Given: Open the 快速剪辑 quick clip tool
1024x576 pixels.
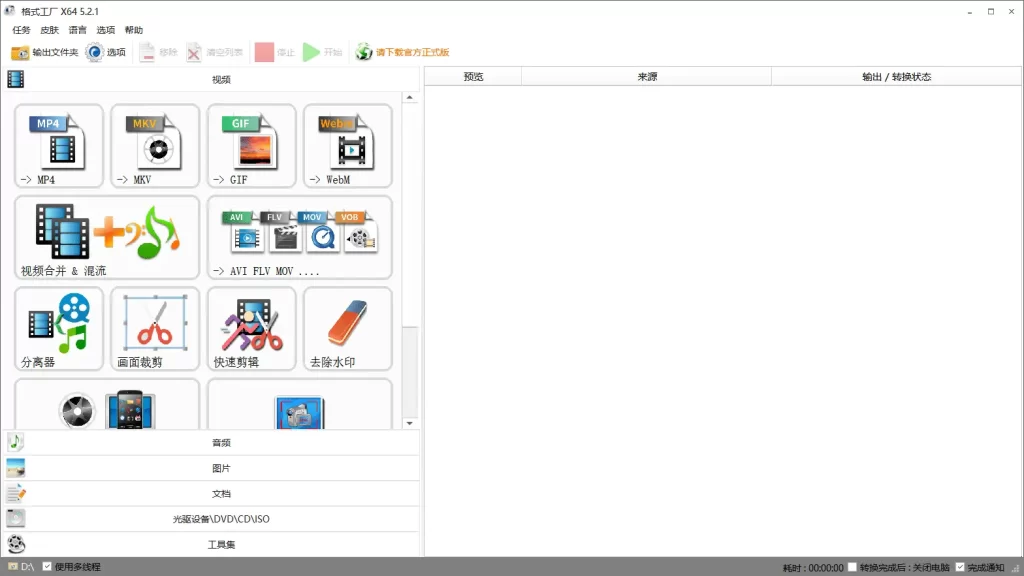Looking at the screenshot, I should tap(250, 328).
